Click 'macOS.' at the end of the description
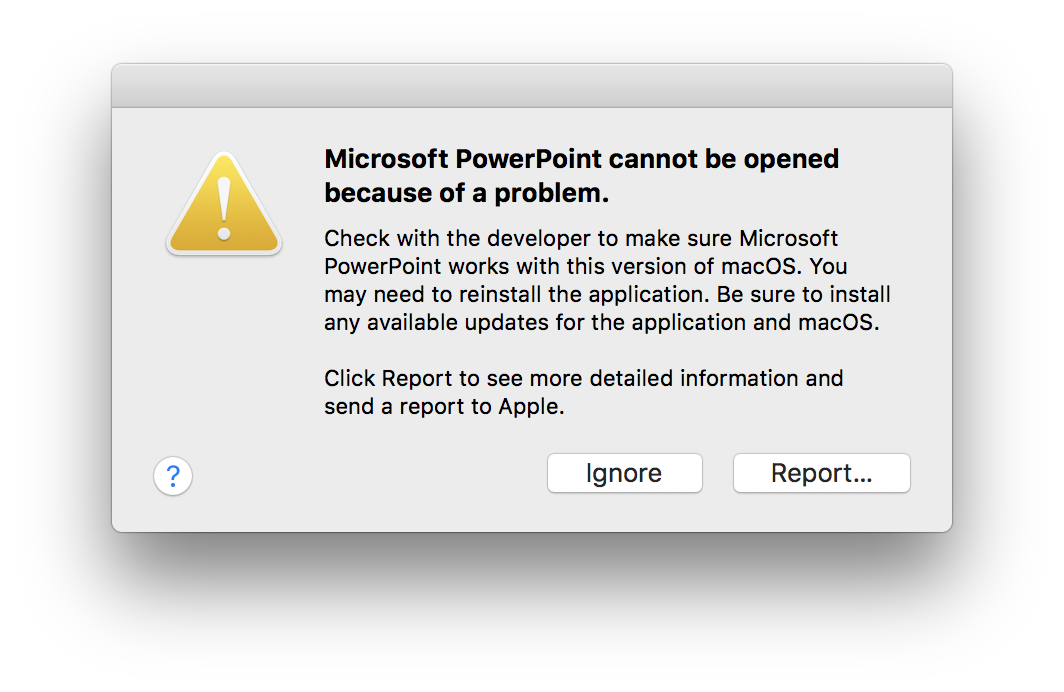Image resolution: width=1064 pixels, height=692 pixels. 838,322
